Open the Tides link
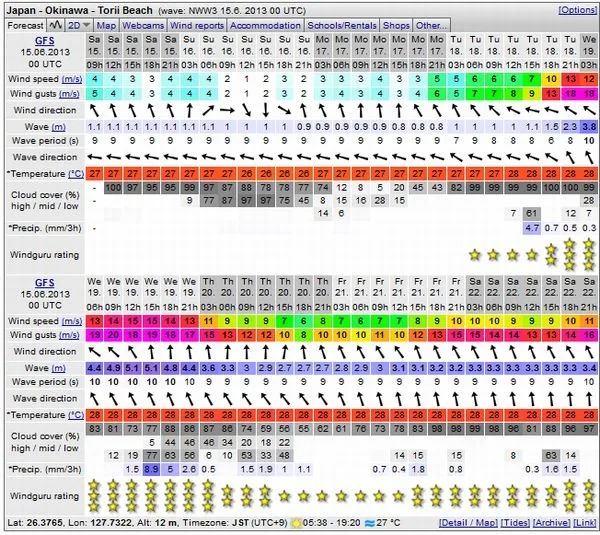Screen dimensions: 600x535 (x=515, y=523)
